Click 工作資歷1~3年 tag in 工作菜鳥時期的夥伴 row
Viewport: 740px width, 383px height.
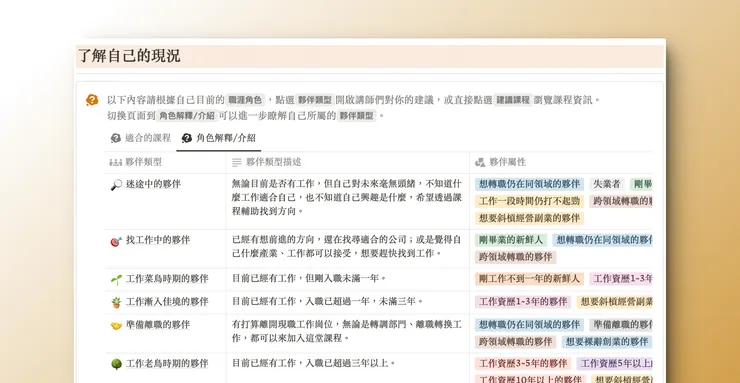coord(621,279)
